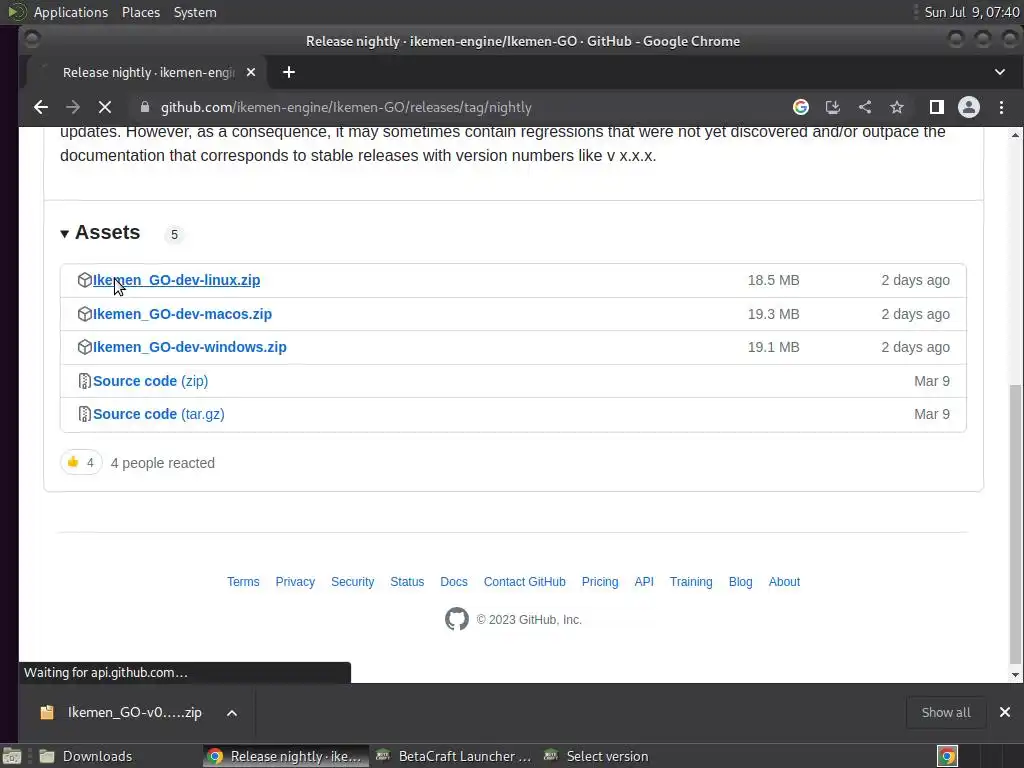Switch to the BetaCraft Launcher taskbar window
1024x768 pixels.
coord(453,756)
